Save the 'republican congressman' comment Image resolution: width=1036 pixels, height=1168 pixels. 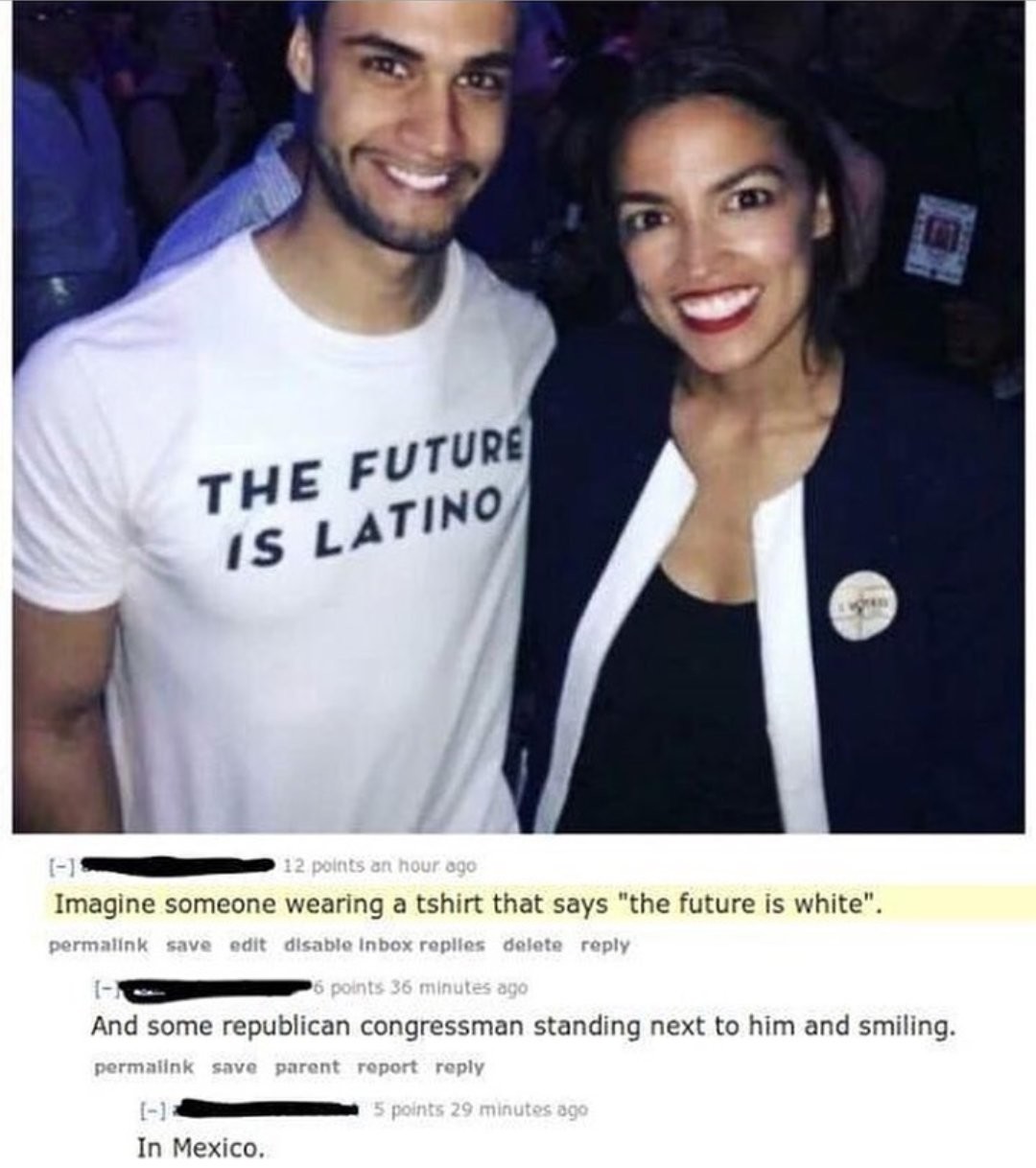[x=233, y=1066]
